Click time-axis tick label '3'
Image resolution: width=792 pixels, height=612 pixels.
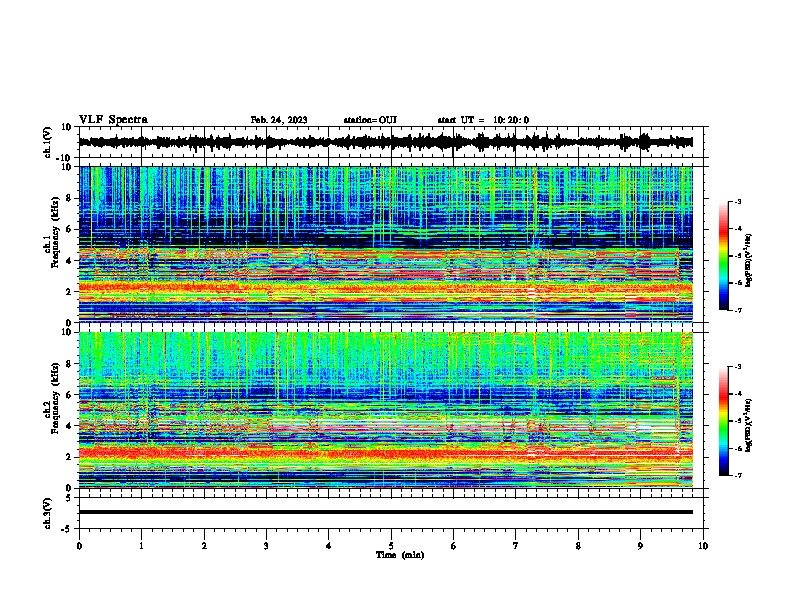point(266,546)
